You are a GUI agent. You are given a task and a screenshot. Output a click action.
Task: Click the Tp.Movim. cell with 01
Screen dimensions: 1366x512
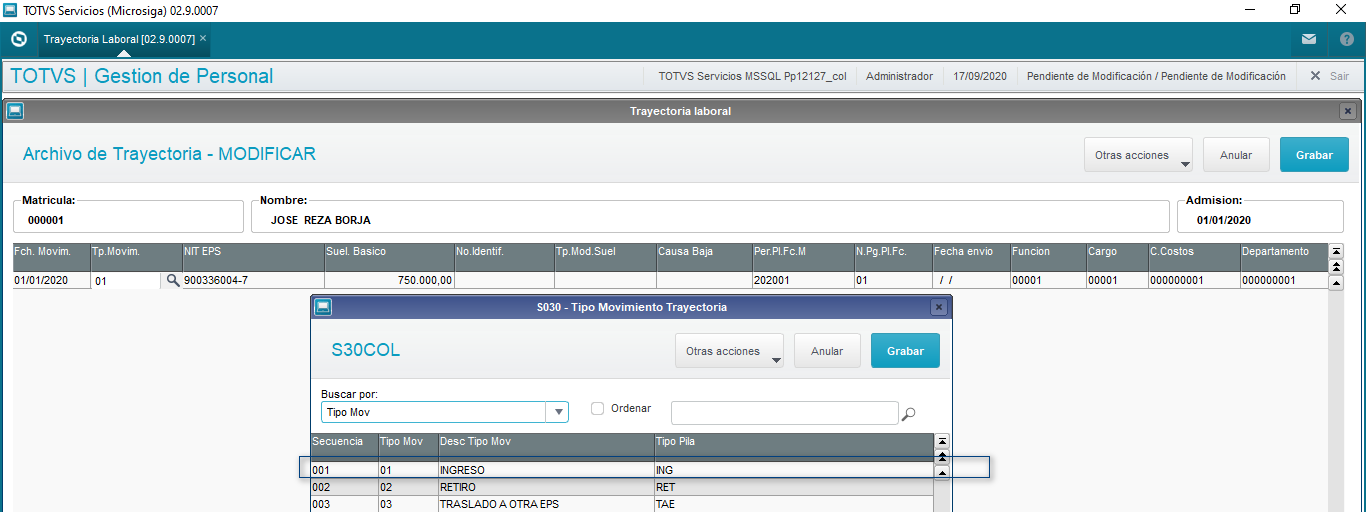pyautogui.click(x=126, y=281)
